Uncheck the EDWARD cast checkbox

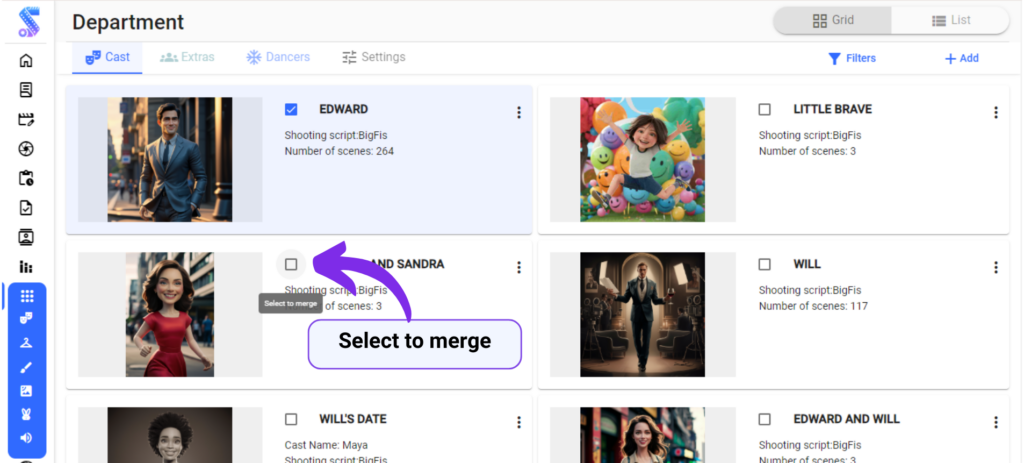coord(291,109)
